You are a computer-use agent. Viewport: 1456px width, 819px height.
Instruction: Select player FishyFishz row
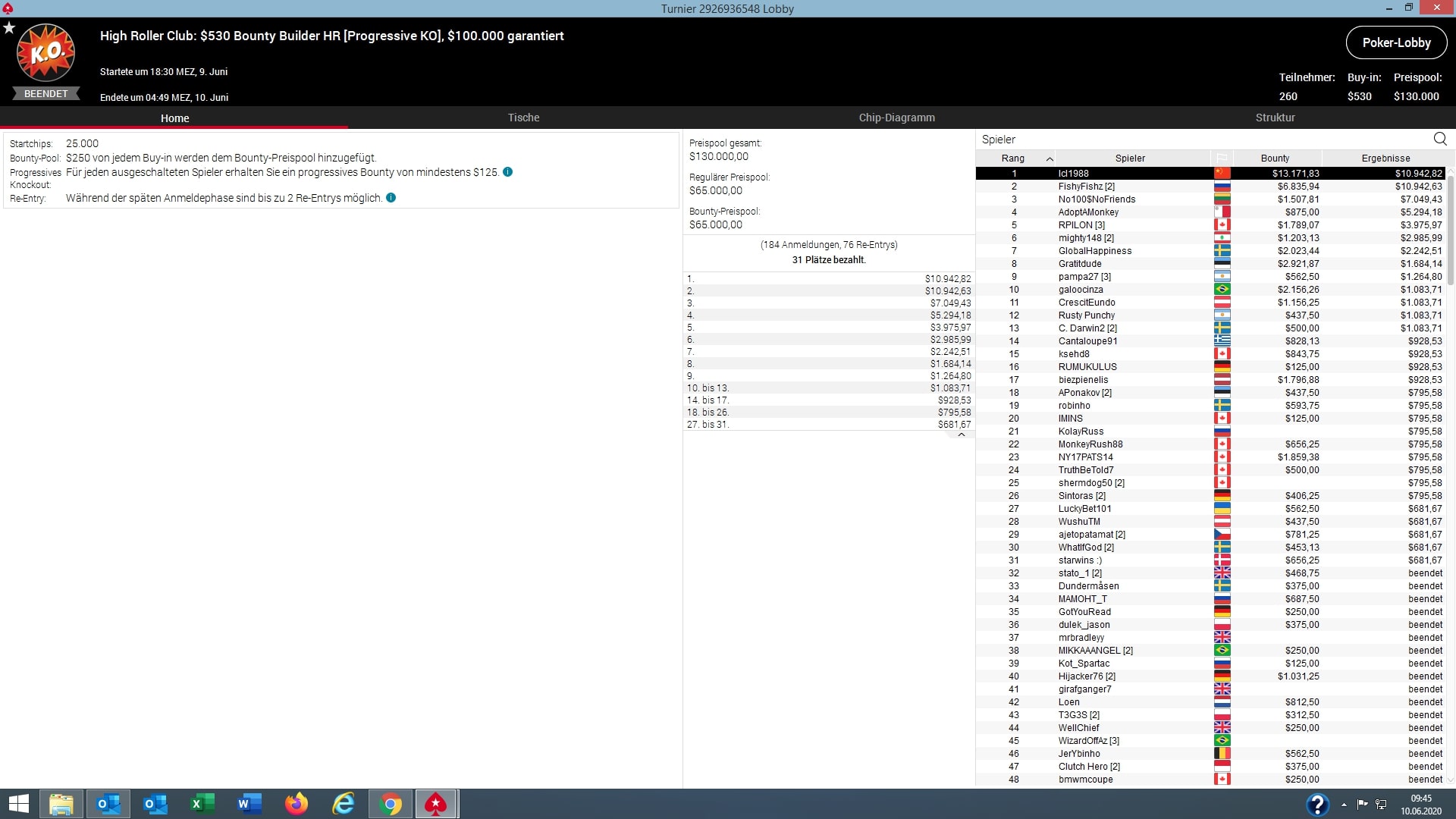coord(1086,187)
